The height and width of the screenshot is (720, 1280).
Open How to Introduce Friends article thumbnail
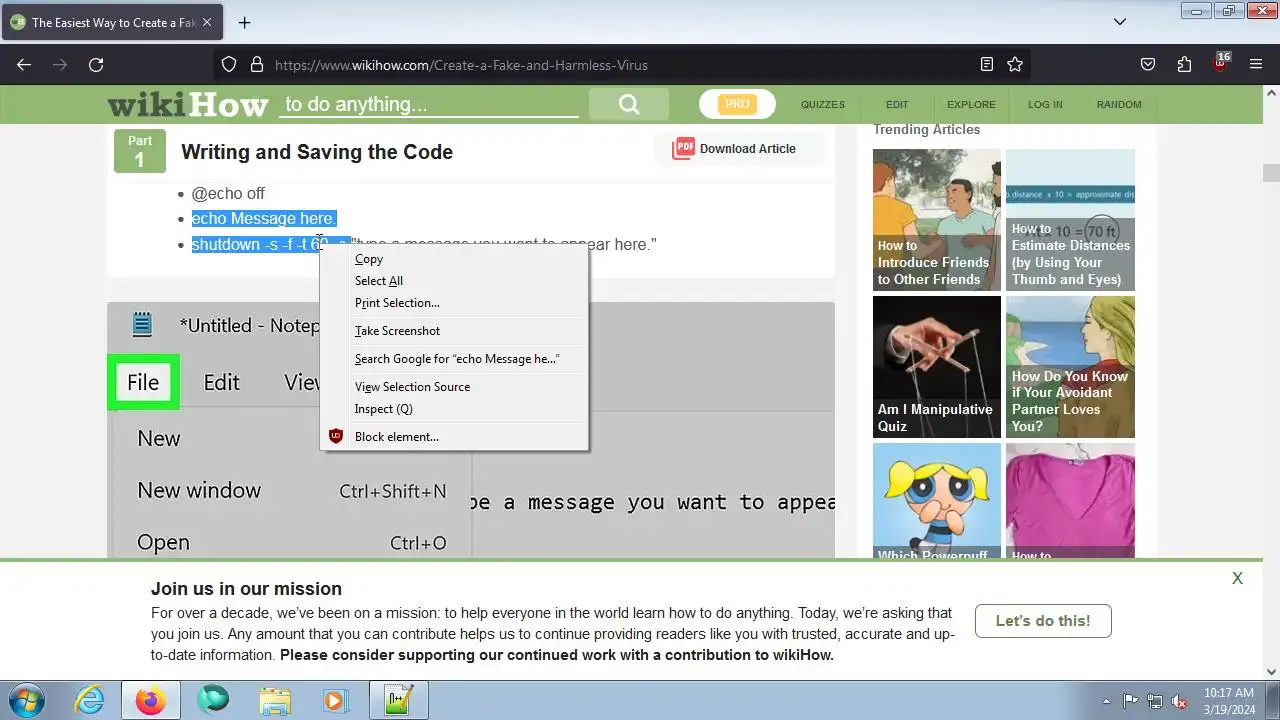click(x=937, y=220)
